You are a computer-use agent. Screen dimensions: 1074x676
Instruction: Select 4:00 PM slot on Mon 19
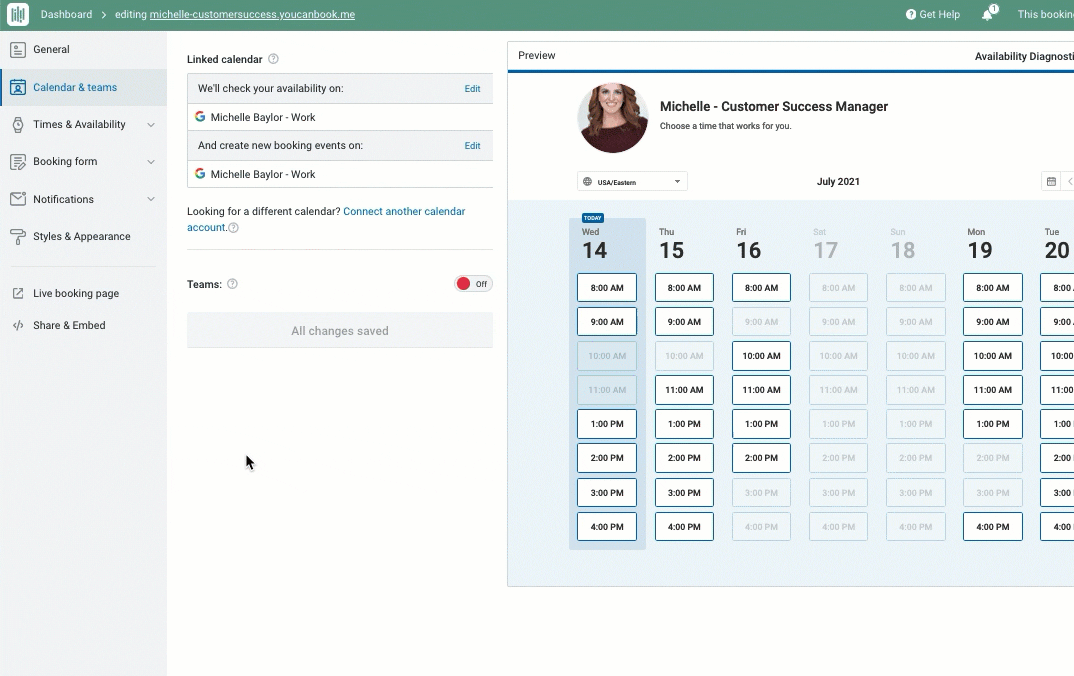click(x=992, y=527)
